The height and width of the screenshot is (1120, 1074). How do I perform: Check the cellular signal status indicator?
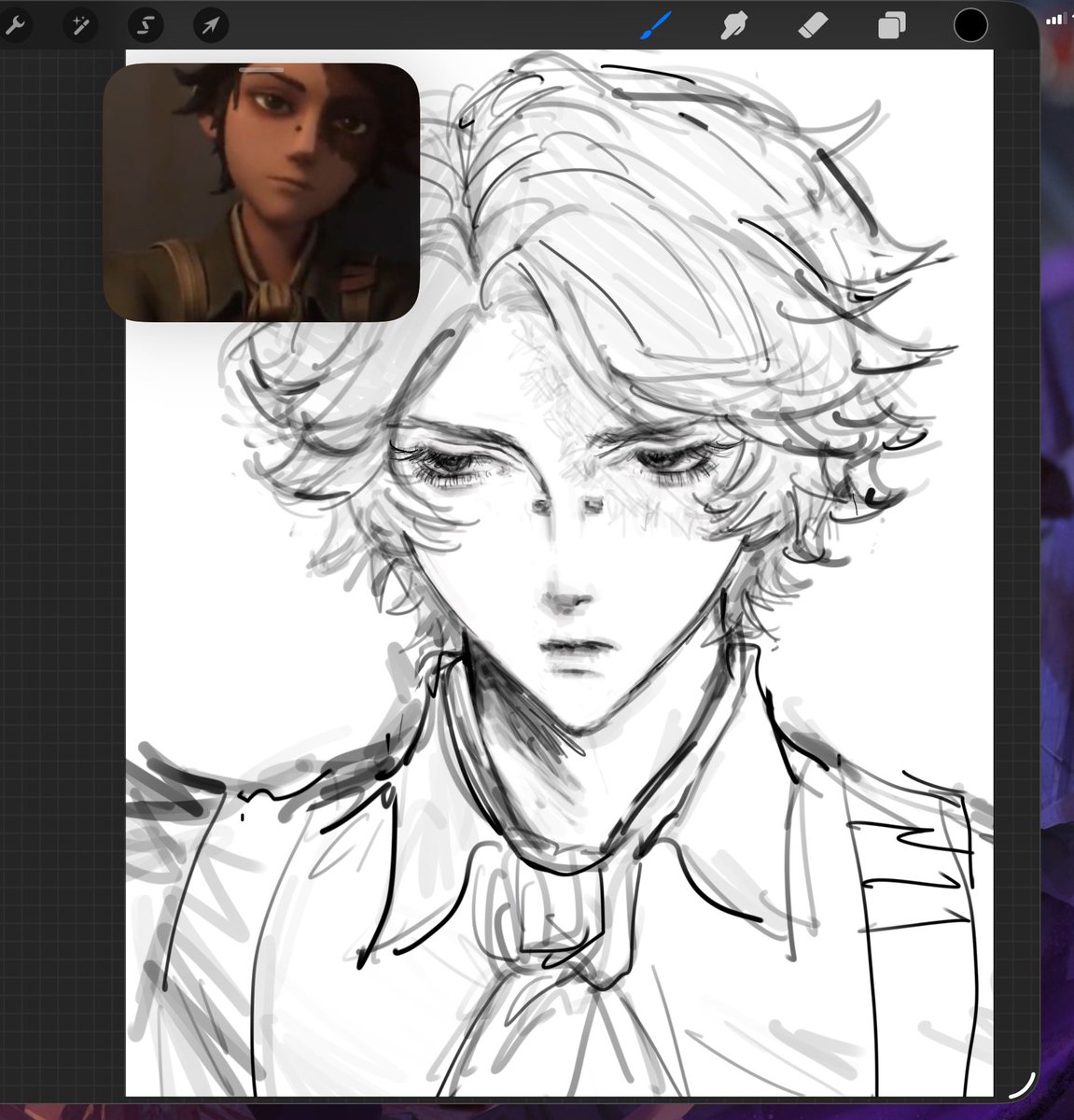[x=1055, y=19]
